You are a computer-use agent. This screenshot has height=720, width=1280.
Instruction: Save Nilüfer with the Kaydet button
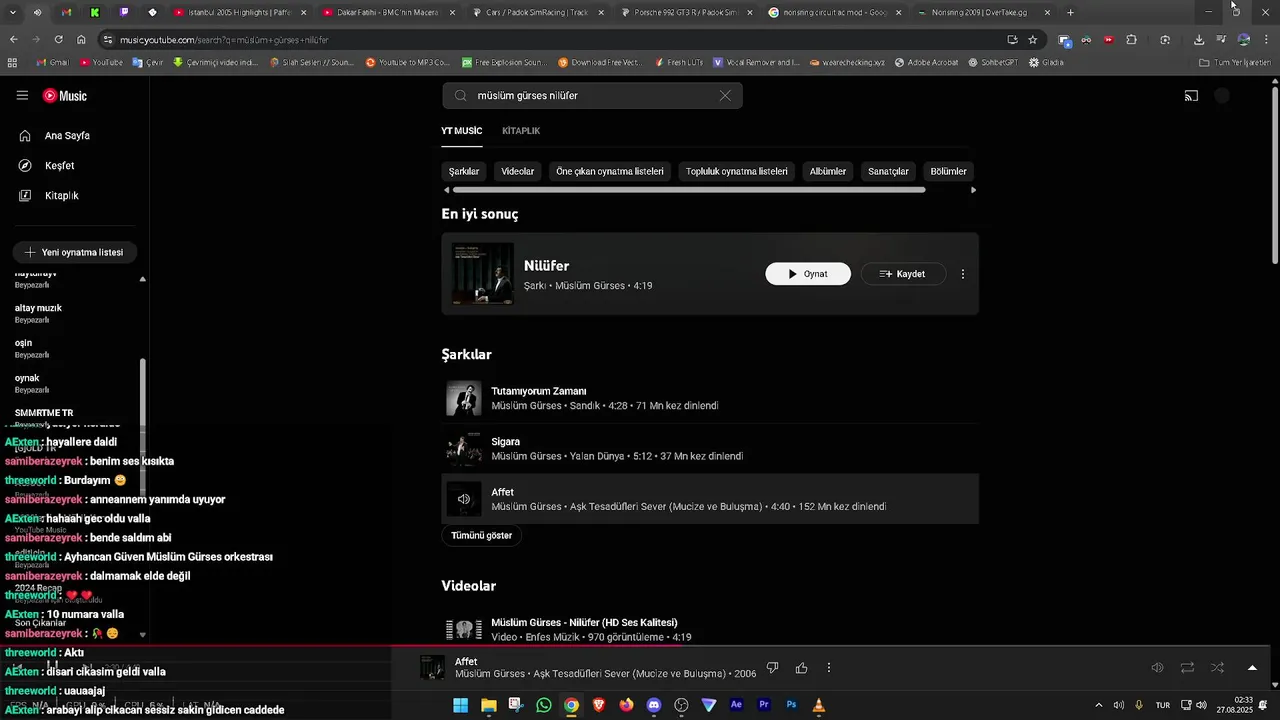point(903,274)
